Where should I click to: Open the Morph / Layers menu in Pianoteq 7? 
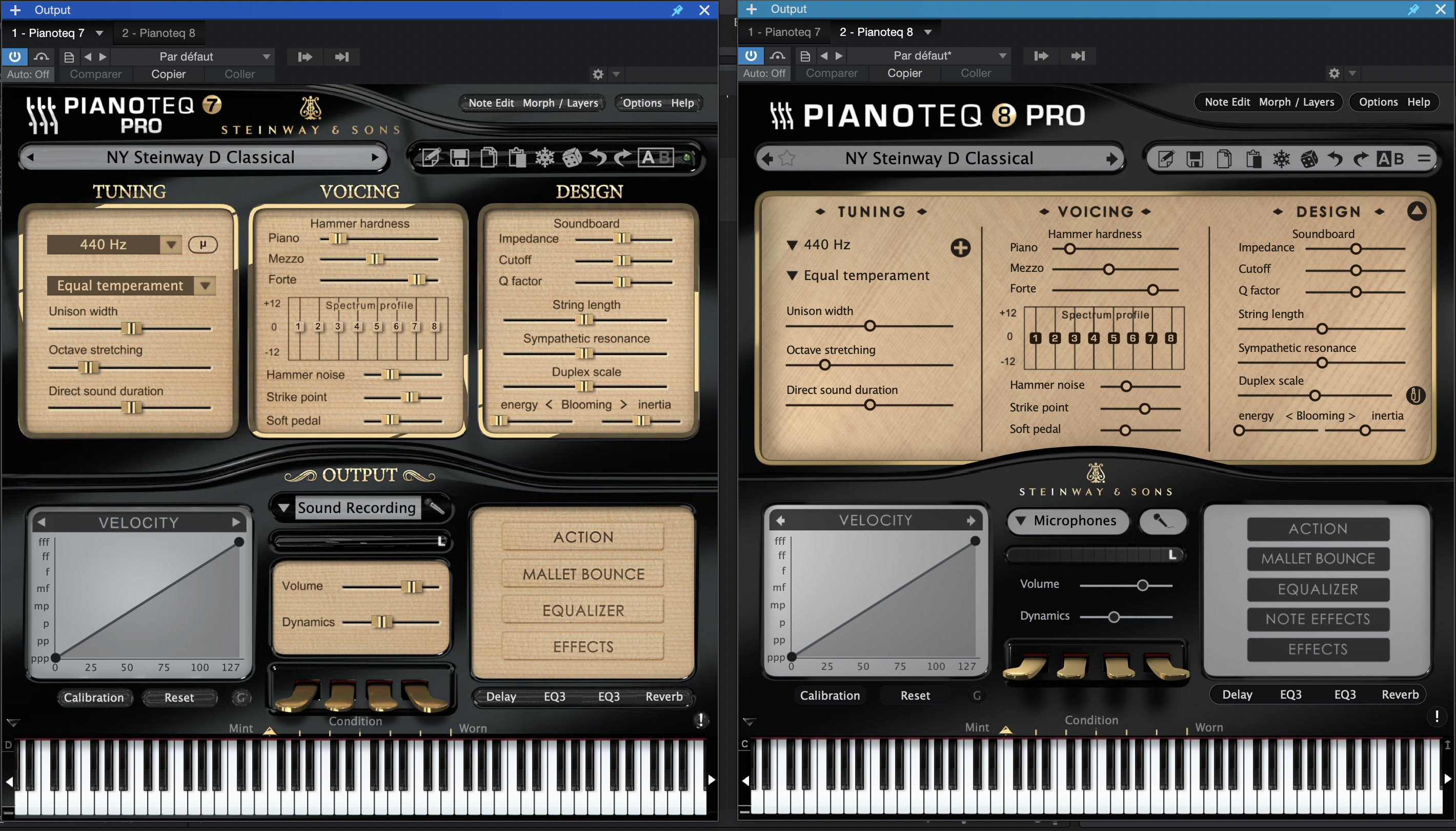tap(561, 103)
